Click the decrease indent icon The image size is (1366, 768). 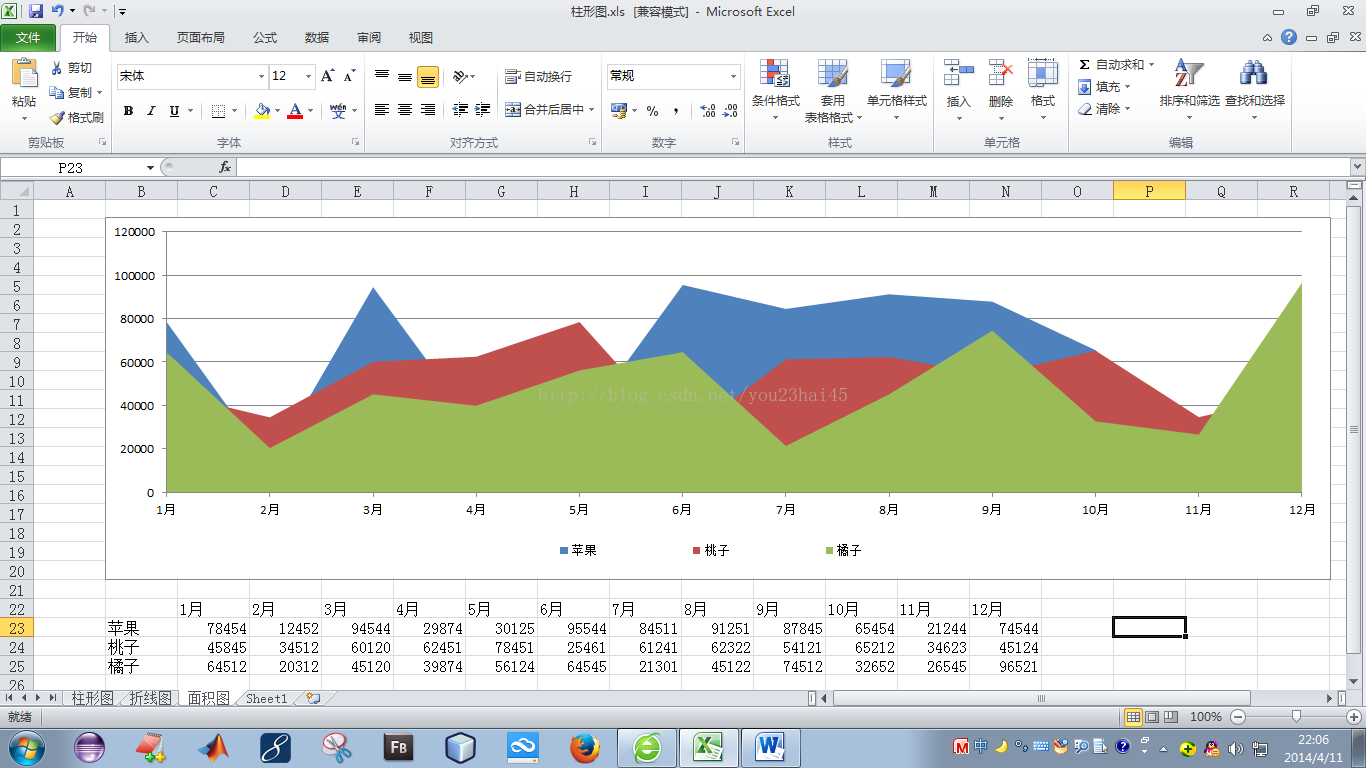click(x=460, y=110)
